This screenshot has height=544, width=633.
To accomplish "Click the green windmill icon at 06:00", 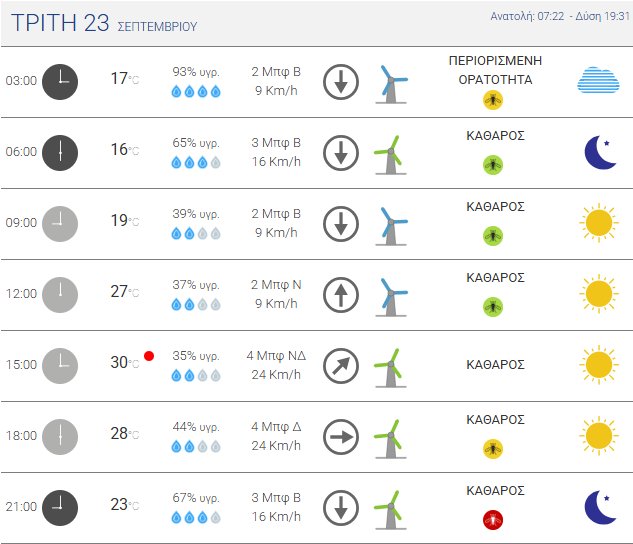I will tap(390, 153).
